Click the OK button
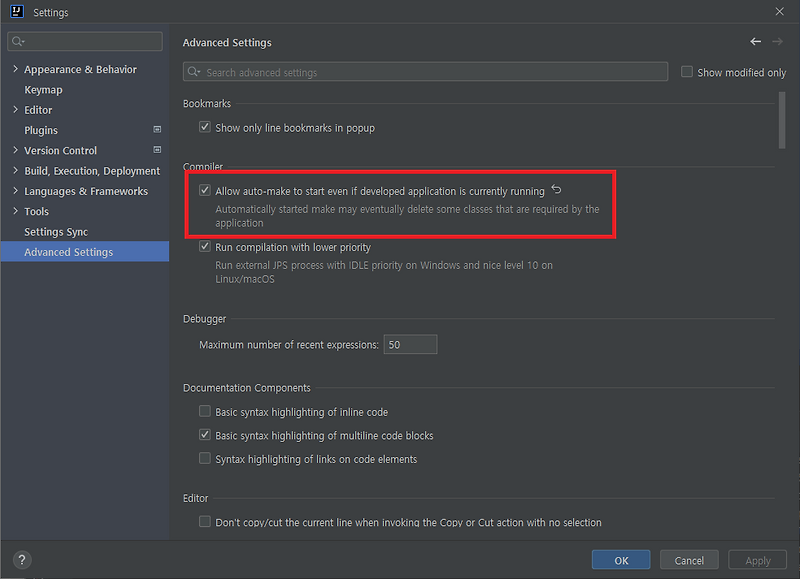This screenshot has width=800, height=579. coord(620,560)
